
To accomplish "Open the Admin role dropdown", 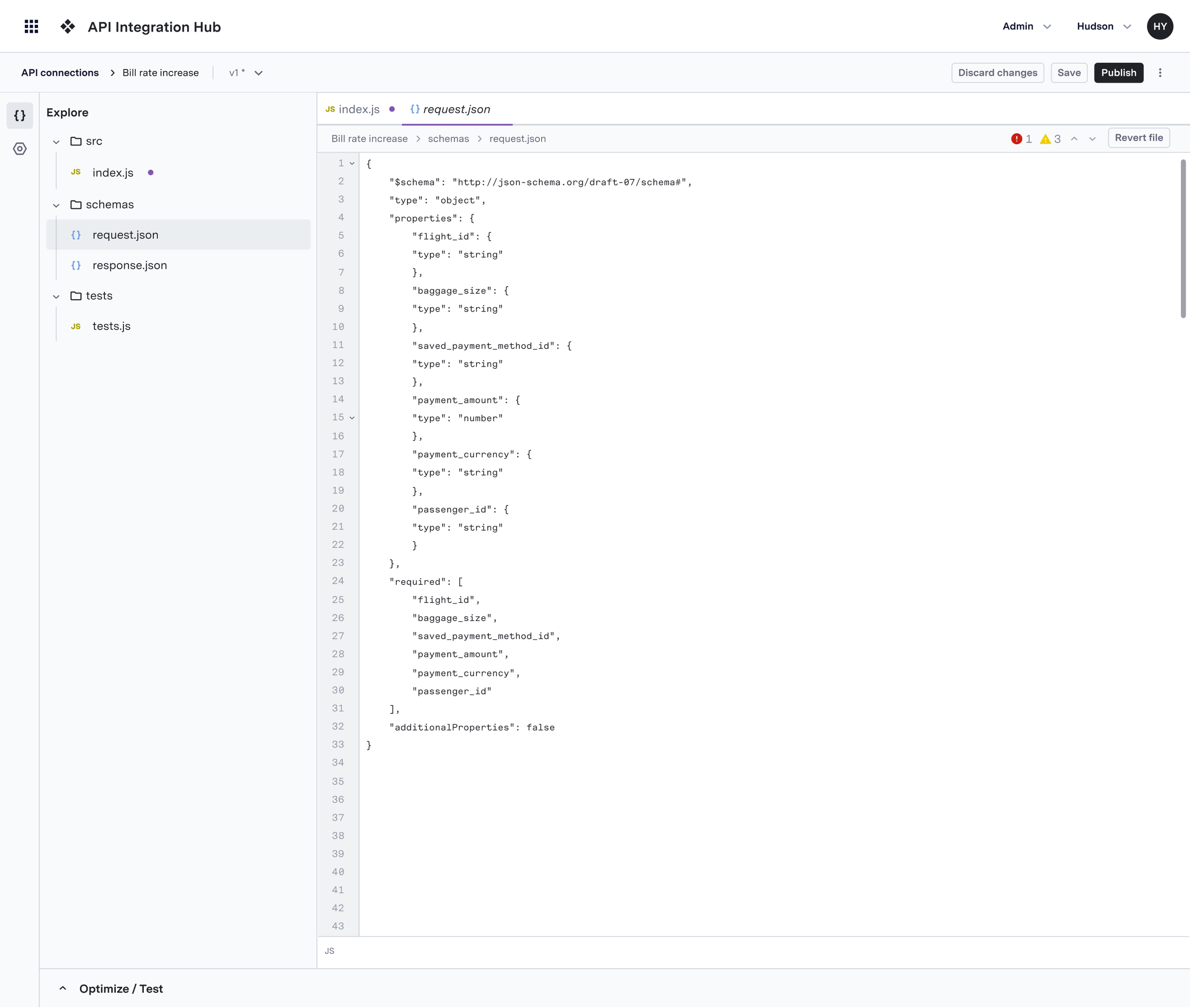I will [x=1027, y=26].
